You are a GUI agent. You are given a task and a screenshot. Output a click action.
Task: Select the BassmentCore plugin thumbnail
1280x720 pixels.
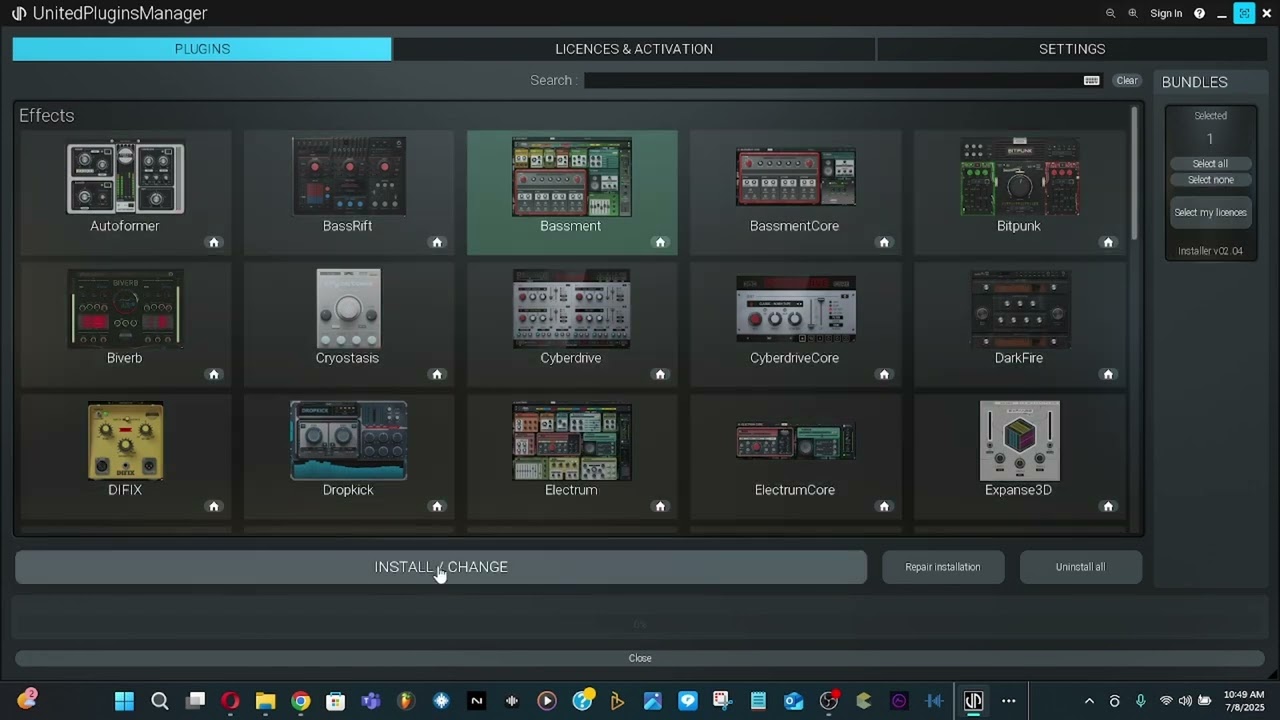click(795, 177)
